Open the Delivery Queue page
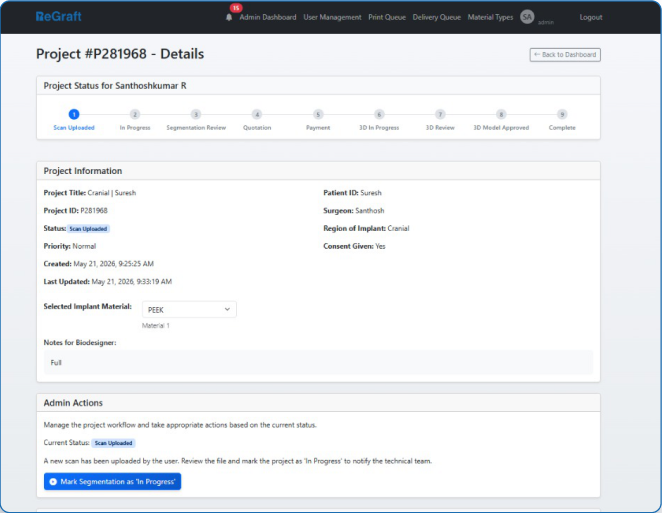Screen dimensions: 662x513 click(x=437, y=17)
